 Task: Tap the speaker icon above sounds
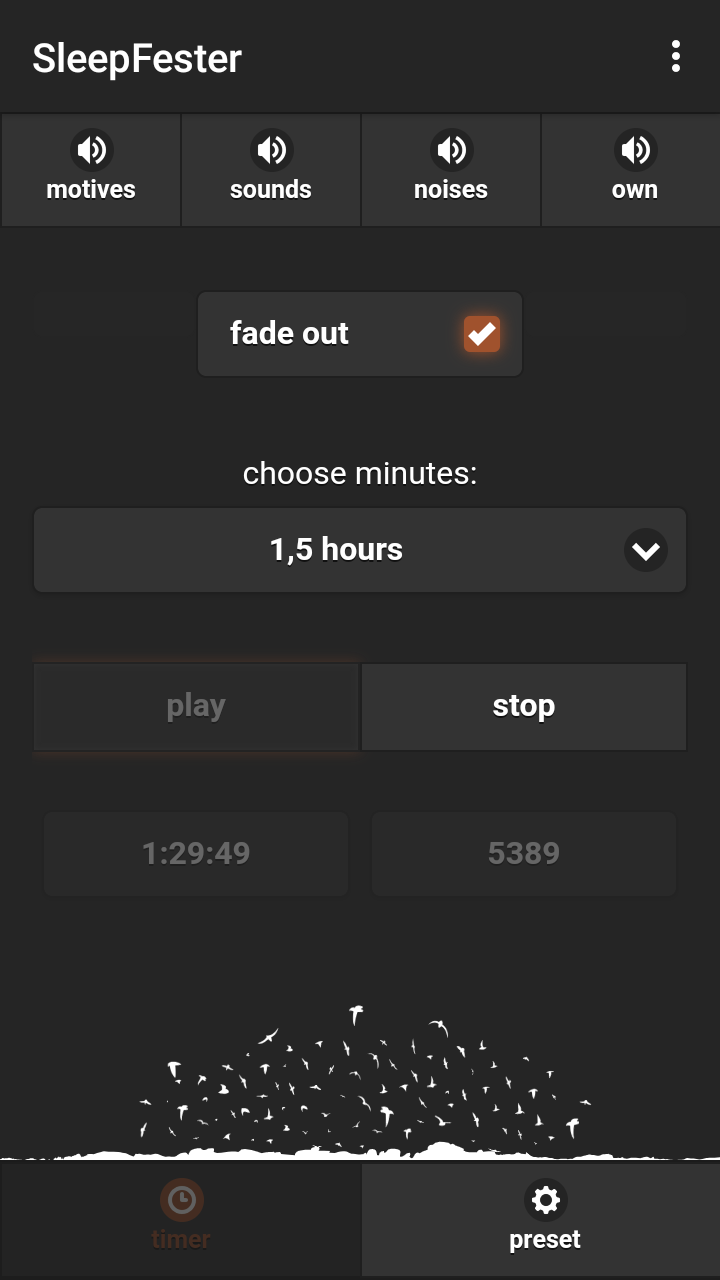[x=271, y=150]
